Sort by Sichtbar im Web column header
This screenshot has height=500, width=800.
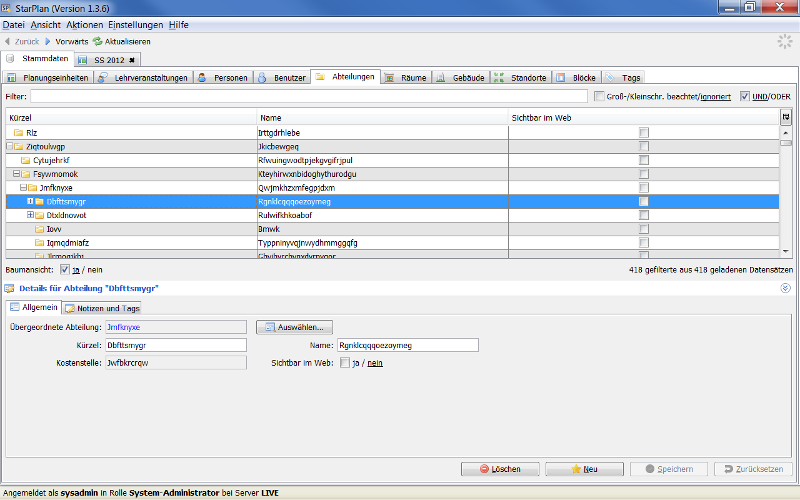(x=644, y=118)
